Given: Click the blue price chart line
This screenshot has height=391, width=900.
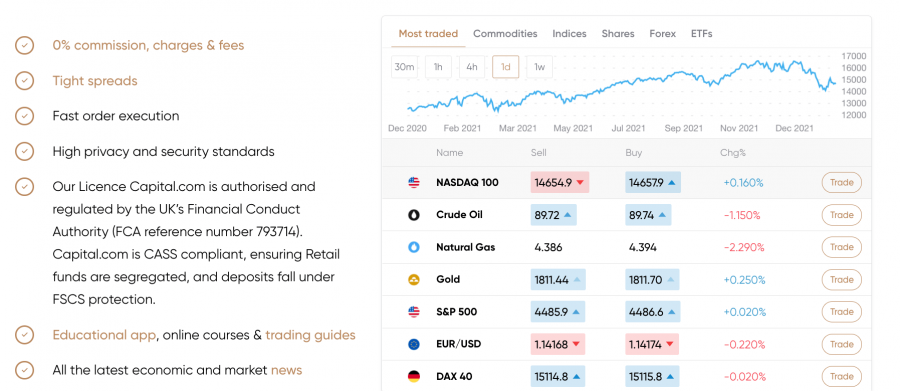Looking at the screenshot, I should [622, 85].
